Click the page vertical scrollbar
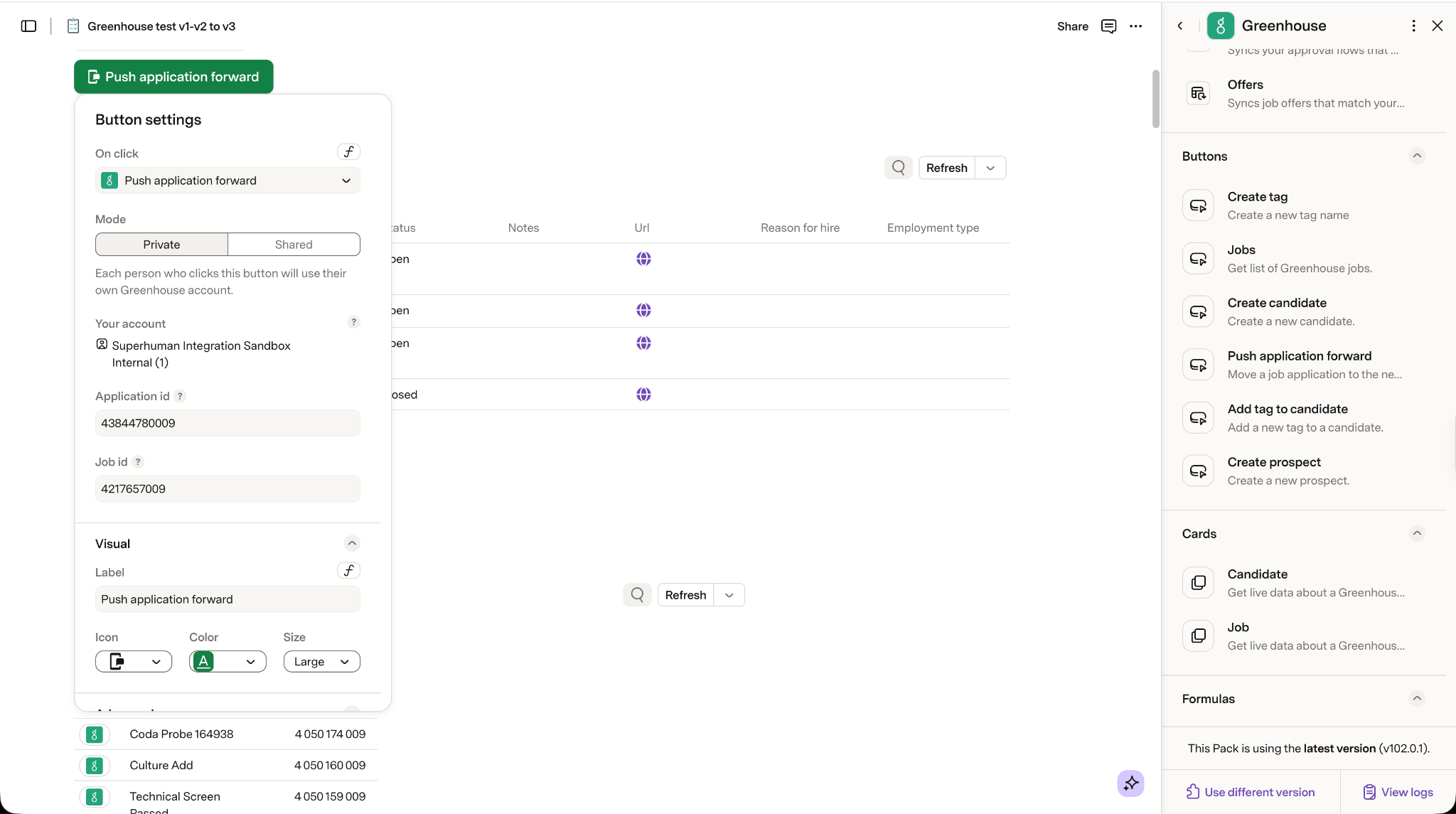1456x814 pixels. (x=1156, y=100)
